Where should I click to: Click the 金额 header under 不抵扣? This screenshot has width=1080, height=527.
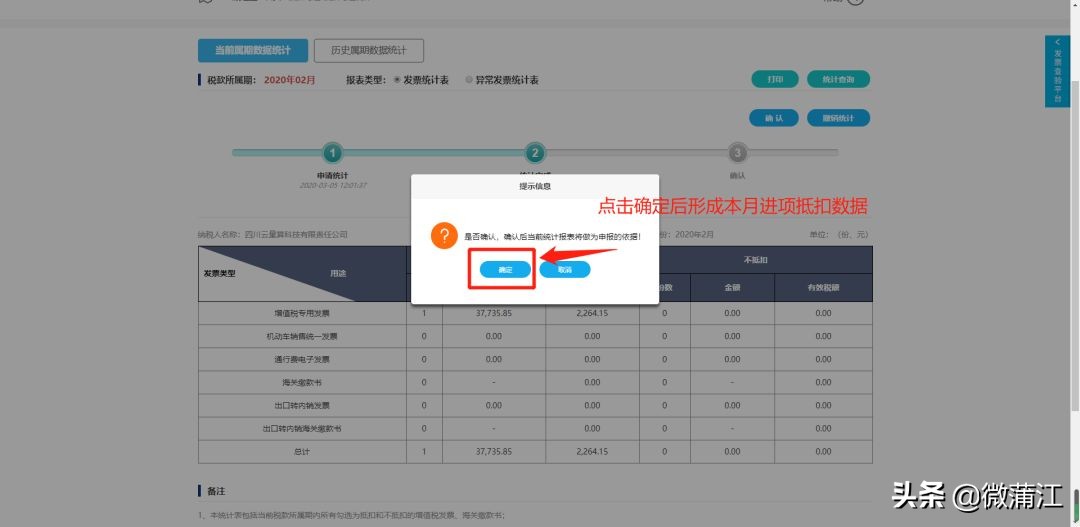click(x=732, y=287)
